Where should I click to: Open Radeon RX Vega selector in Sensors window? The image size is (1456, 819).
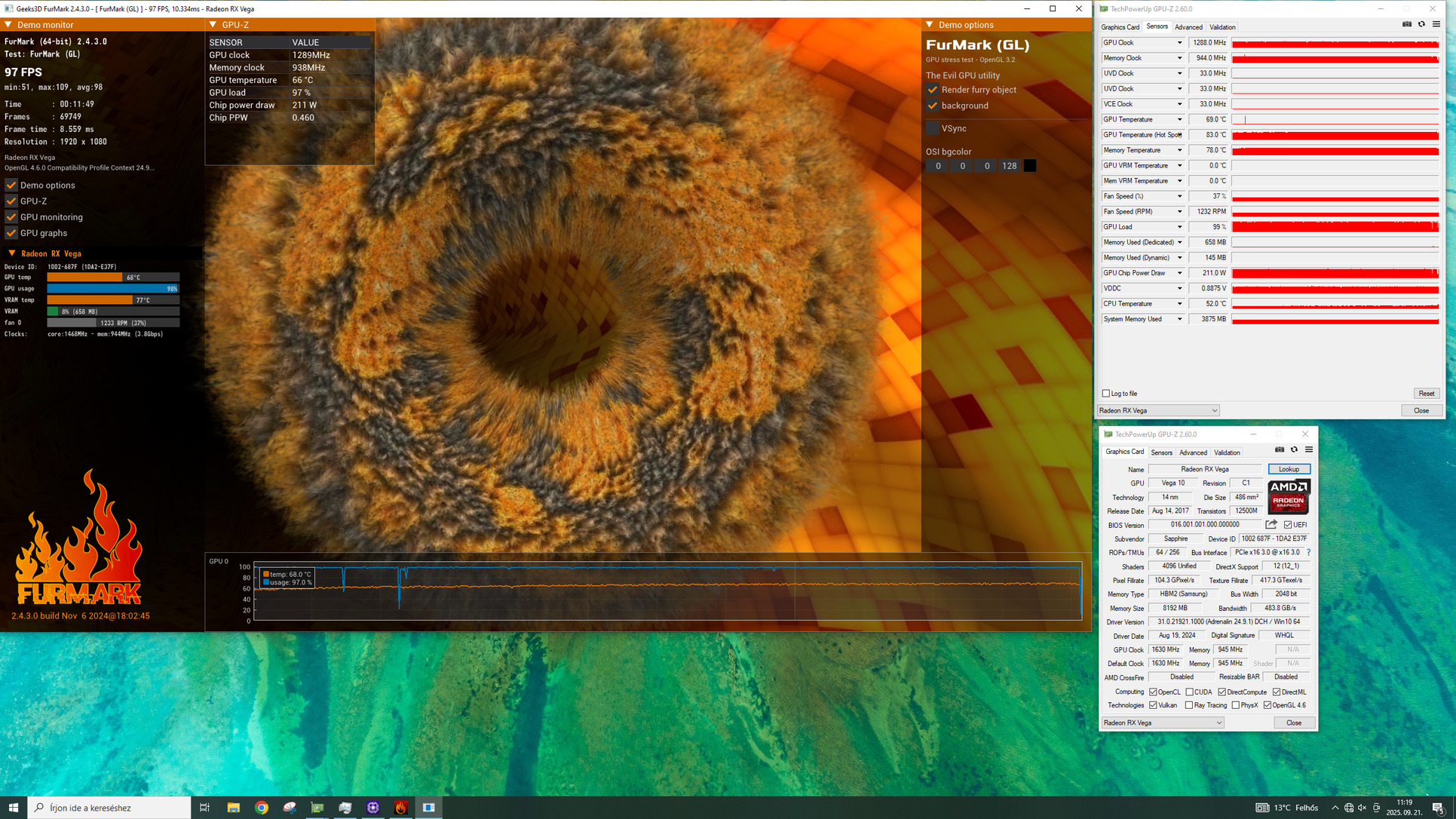tap(1157, 410)
